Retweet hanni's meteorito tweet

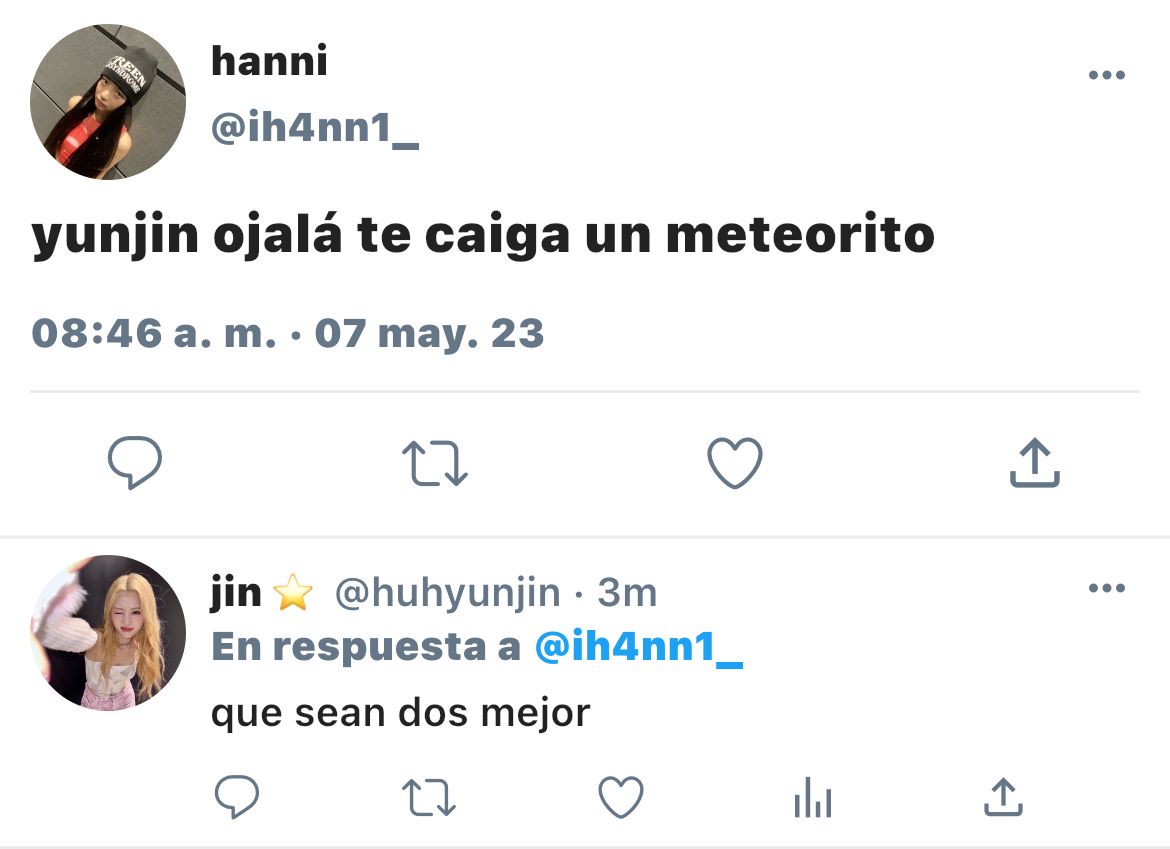pyautogui.click(x=434, y=463)
